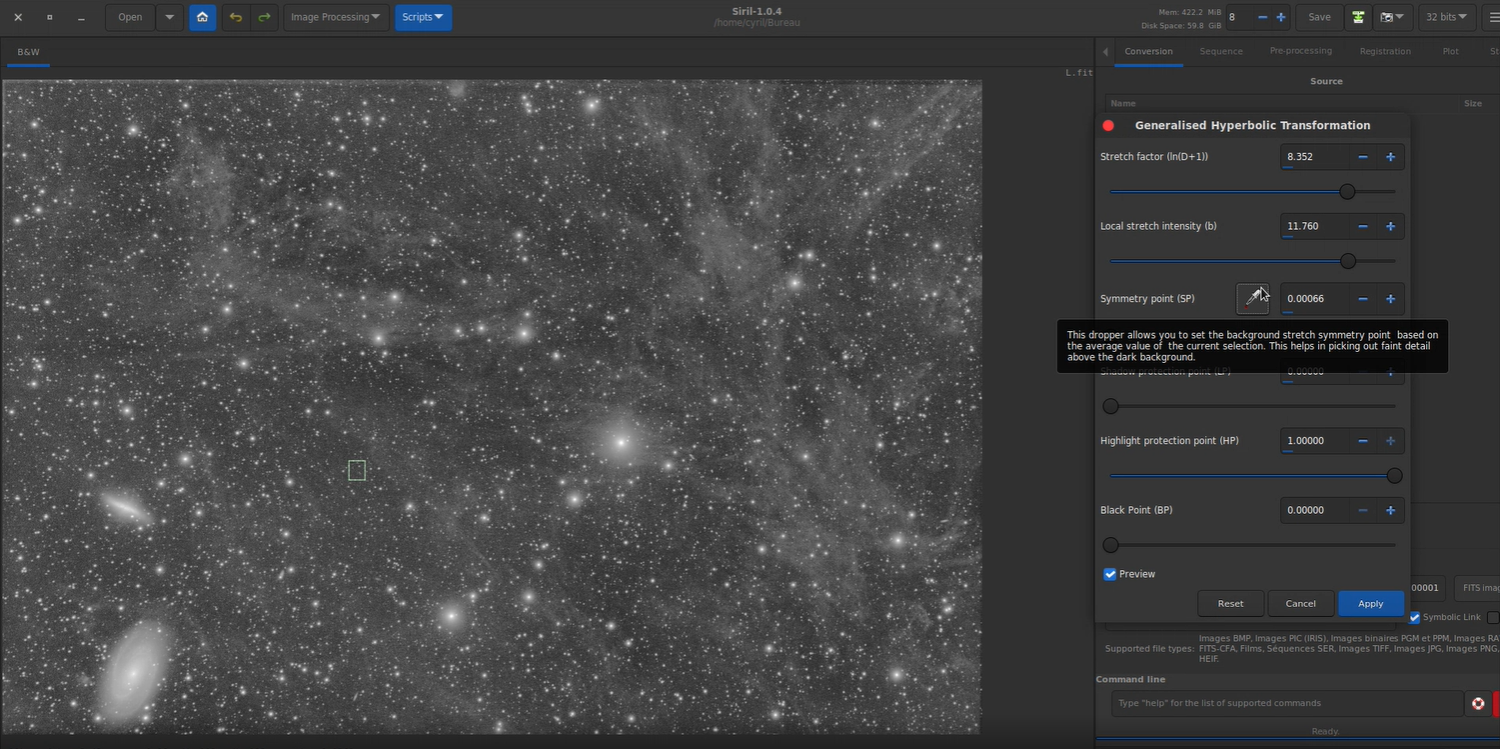Click the Save button

click(1320, 17)
